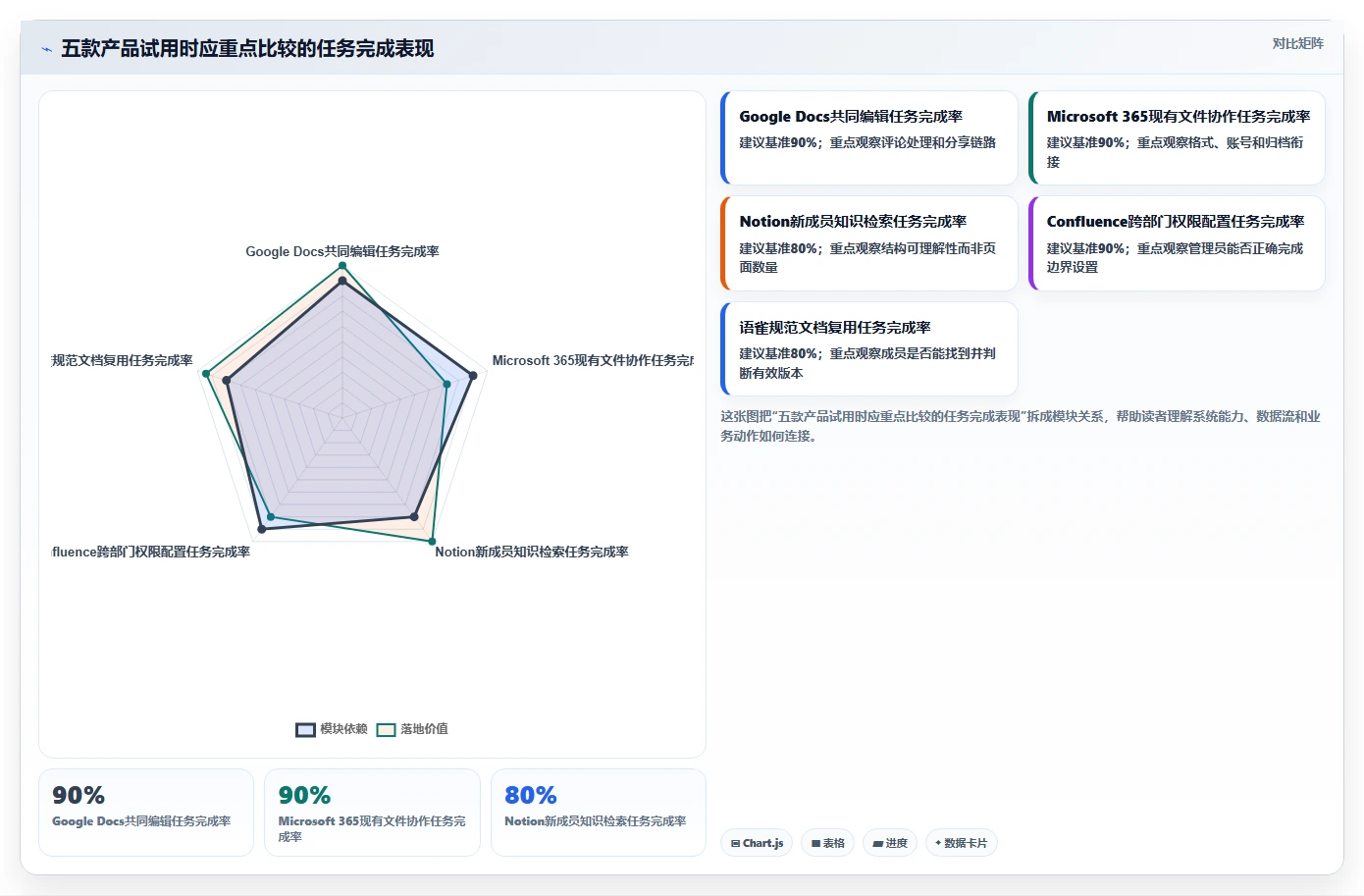
Task: Click the radar axis label for 规范文档复用
Action: 123,360
